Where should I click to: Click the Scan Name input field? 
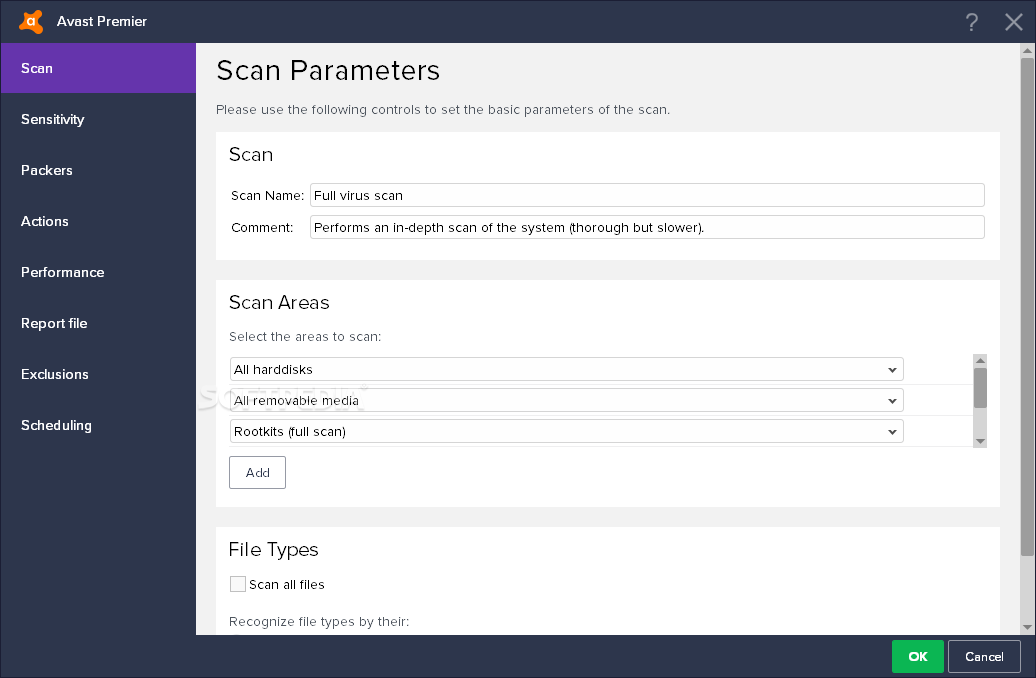[x=647, y=195]
